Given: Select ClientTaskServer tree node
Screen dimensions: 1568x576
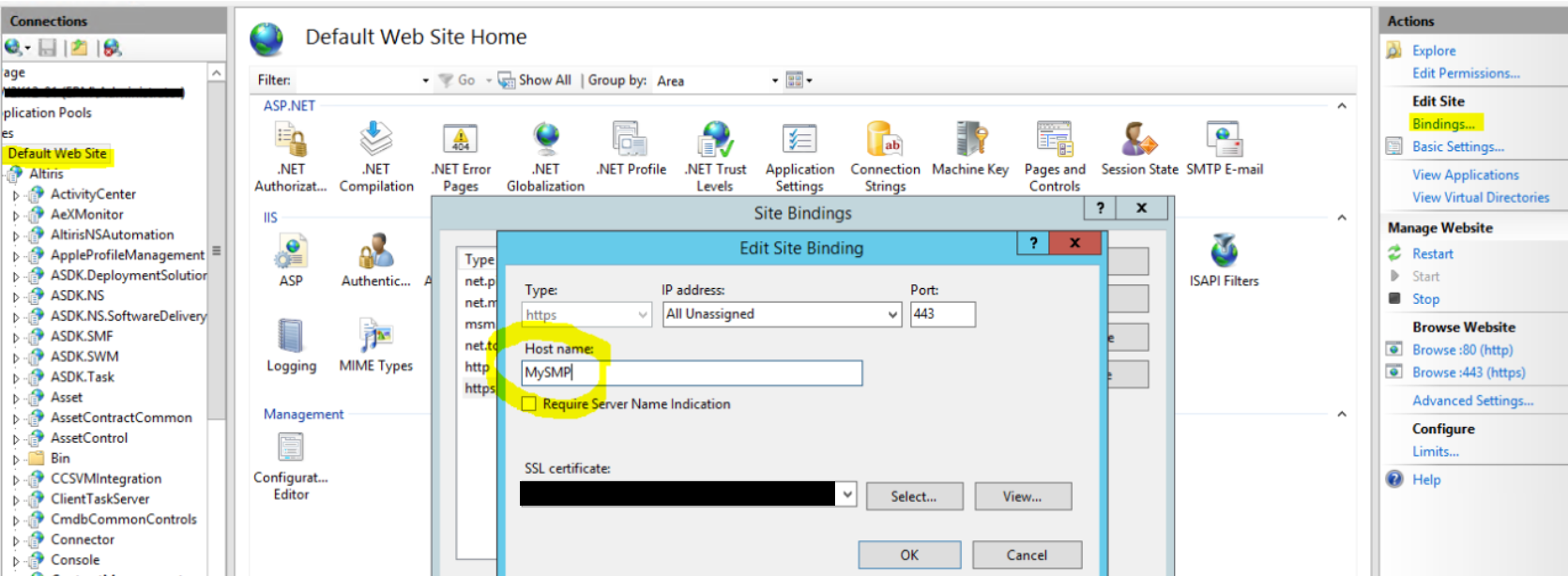Looking at the screenshot, I should 99,499.
